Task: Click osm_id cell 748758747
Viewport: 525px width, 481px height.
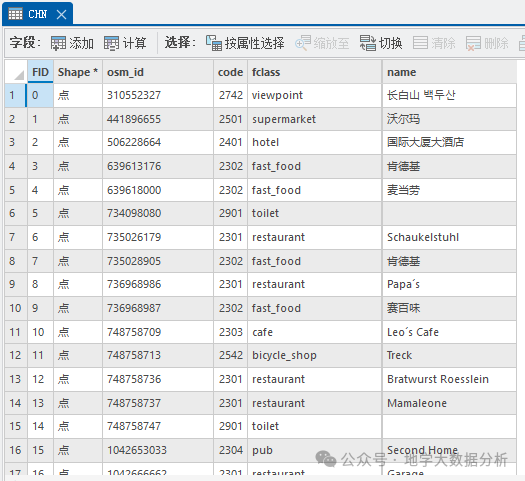Action: coord(158,426)
